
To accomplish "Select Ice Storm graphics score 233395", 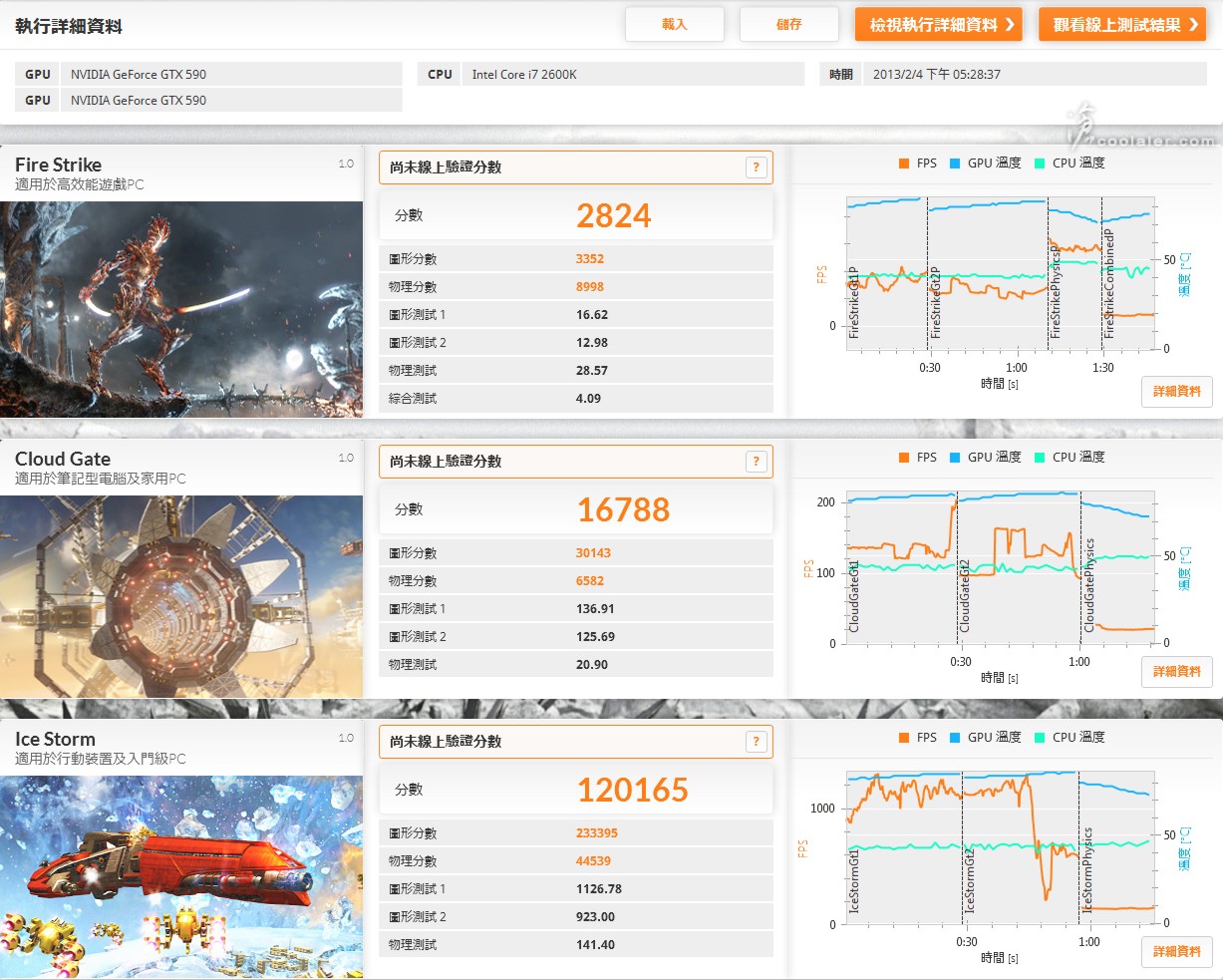I will tap(597, 833).
